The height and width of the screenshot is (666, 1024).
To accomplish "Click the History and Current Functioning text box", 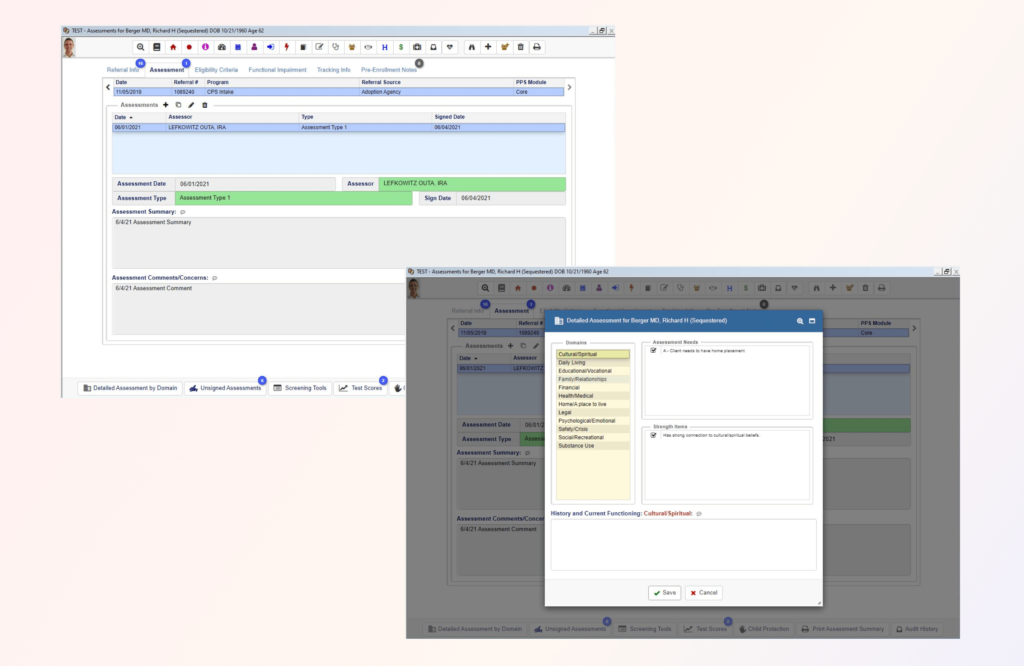I will [x=683, y=544].
